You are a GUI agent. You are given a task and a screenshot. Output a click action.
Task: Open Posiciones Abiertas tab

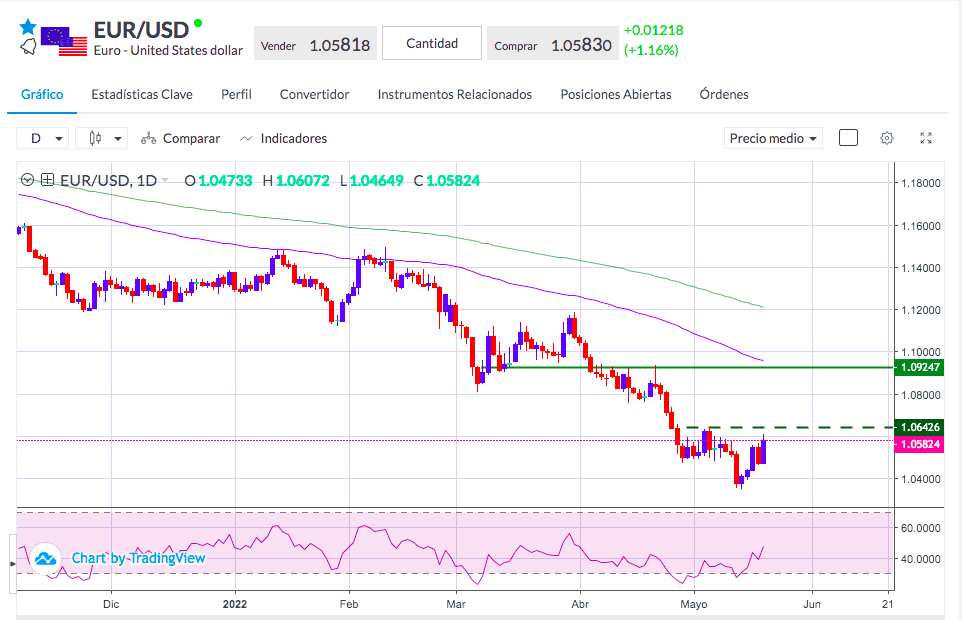615,94
